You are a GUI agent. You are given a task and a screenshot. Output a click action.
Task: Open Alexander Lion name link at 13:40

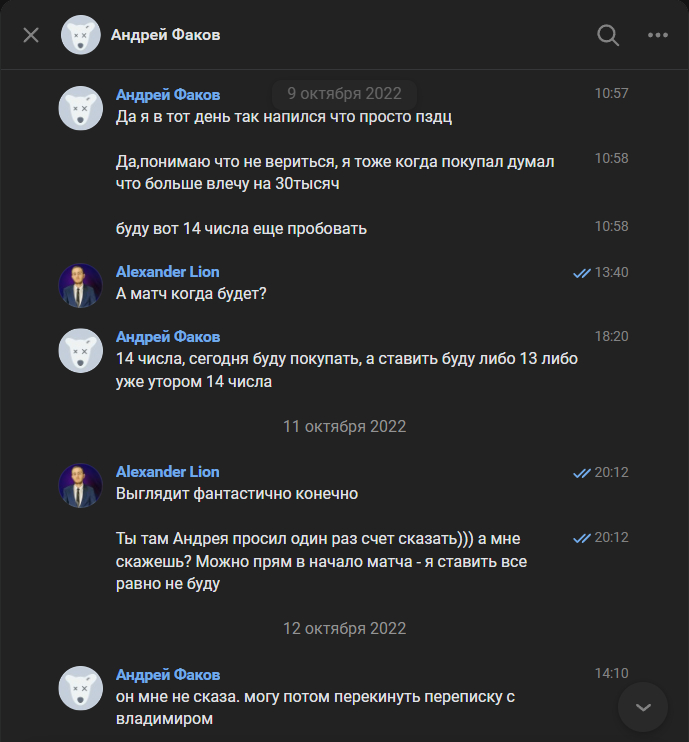(167, 272)
